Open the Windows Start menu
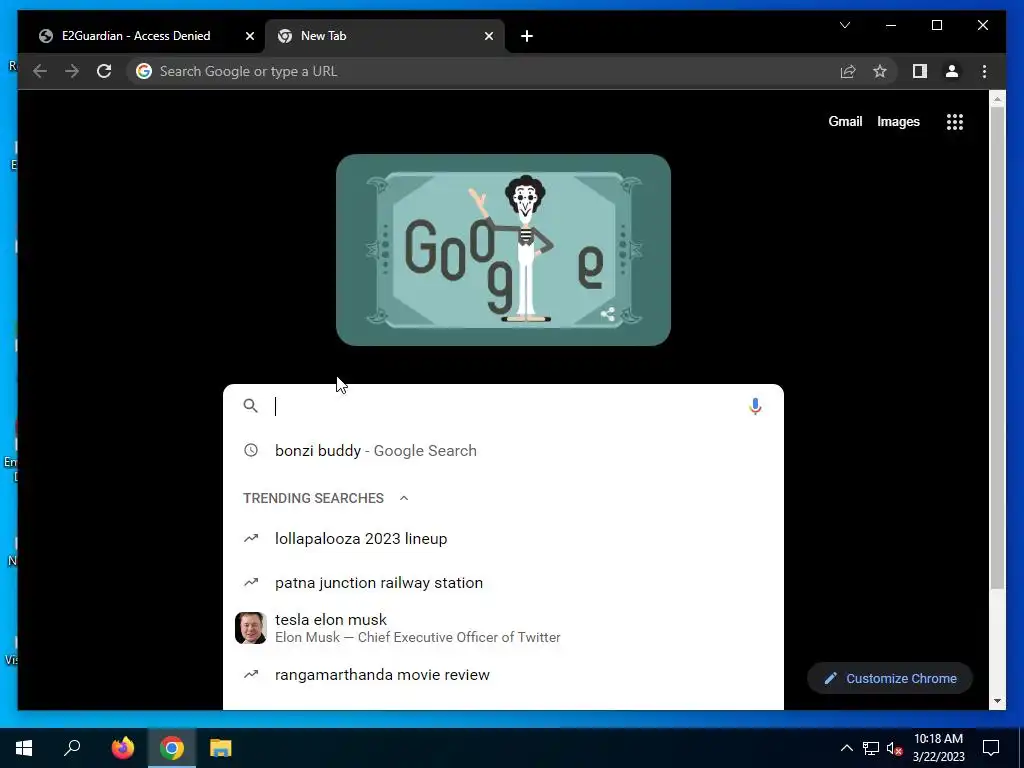 coord(24,748)
